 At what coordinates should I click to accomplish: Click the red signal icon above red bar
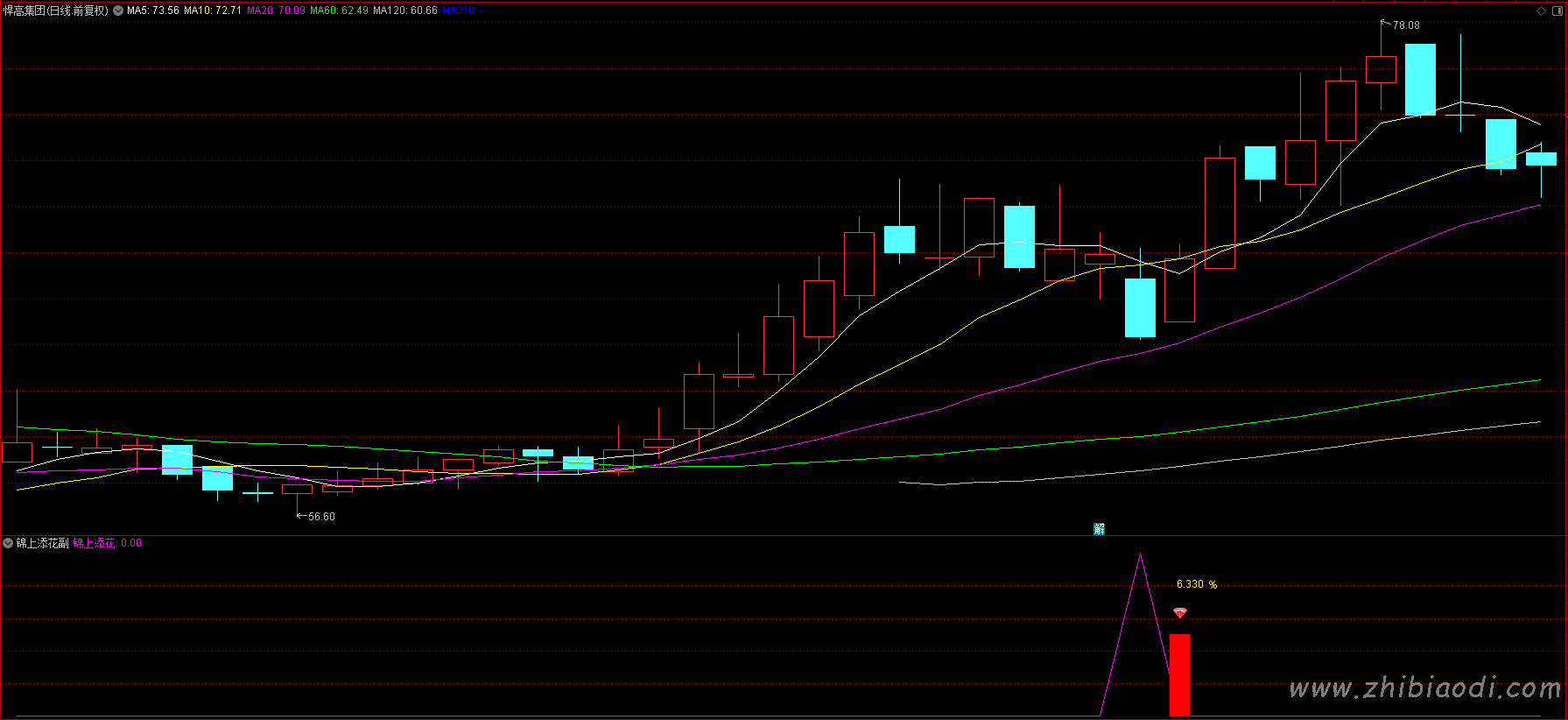(x=1180, y=613)
